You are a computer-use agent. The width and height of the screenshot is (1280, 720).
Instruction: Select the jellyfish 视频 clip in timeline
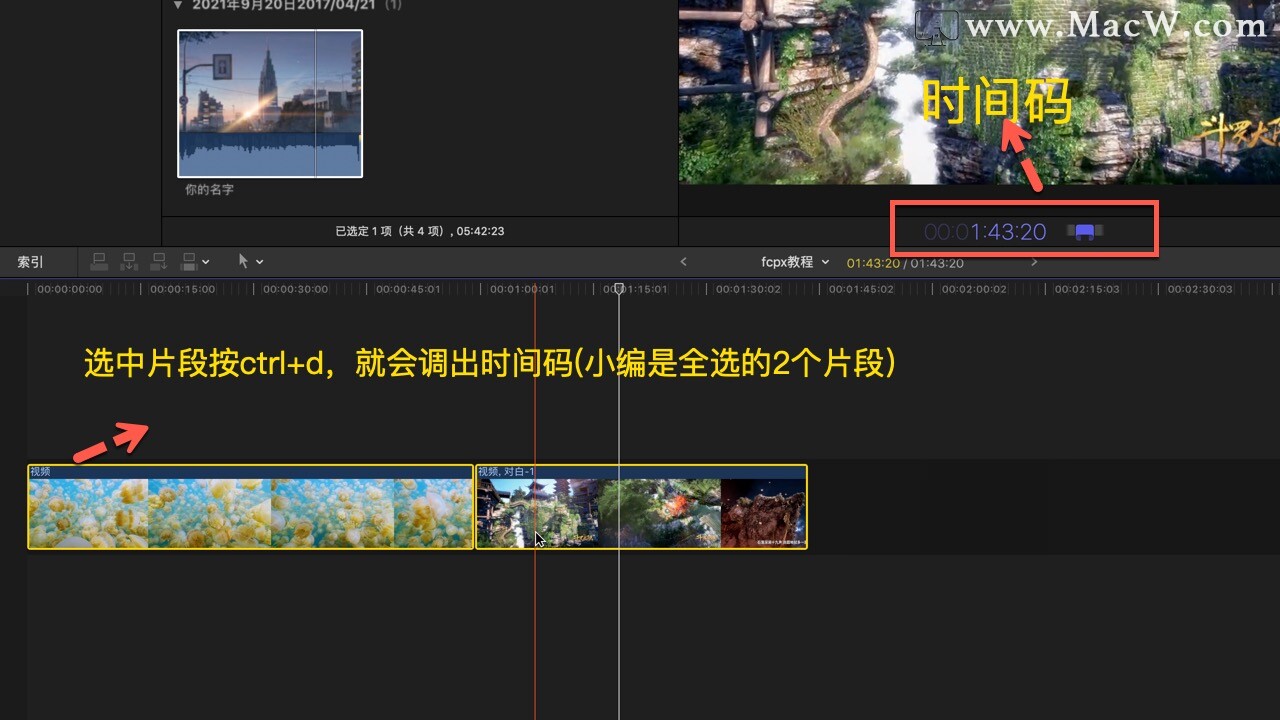[x=250, y=507]
